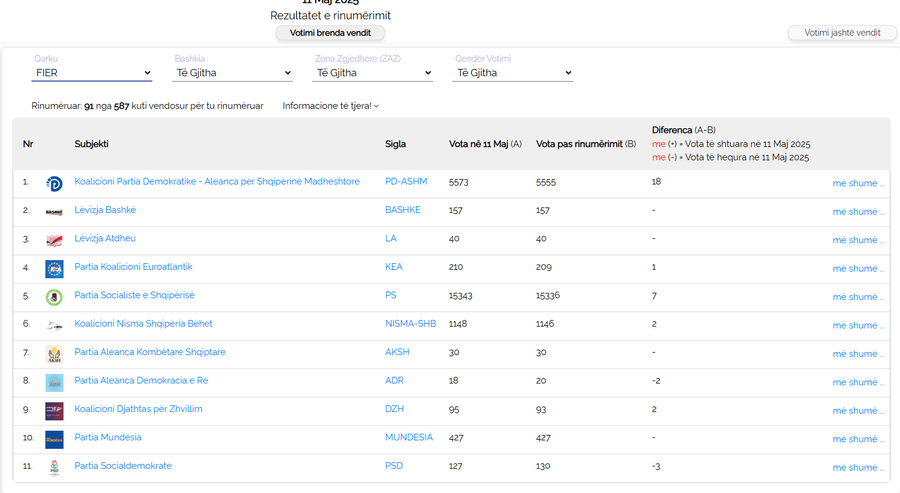
Task: Click më shumë for DZH row
Action: pyautogui.click(x=858, y=410)
